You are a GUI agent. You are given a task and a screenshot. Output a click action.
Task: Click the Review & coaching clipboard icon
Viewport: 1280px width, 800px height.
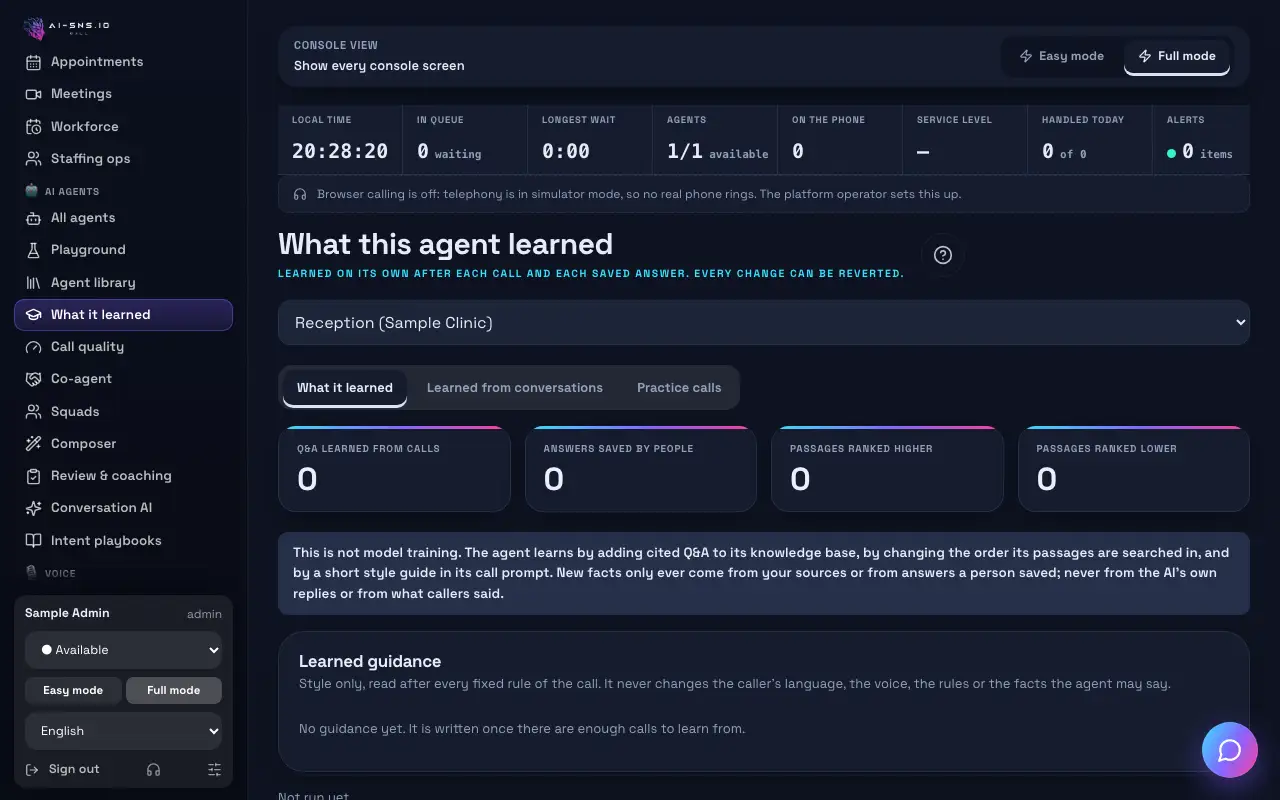[33, 476]
